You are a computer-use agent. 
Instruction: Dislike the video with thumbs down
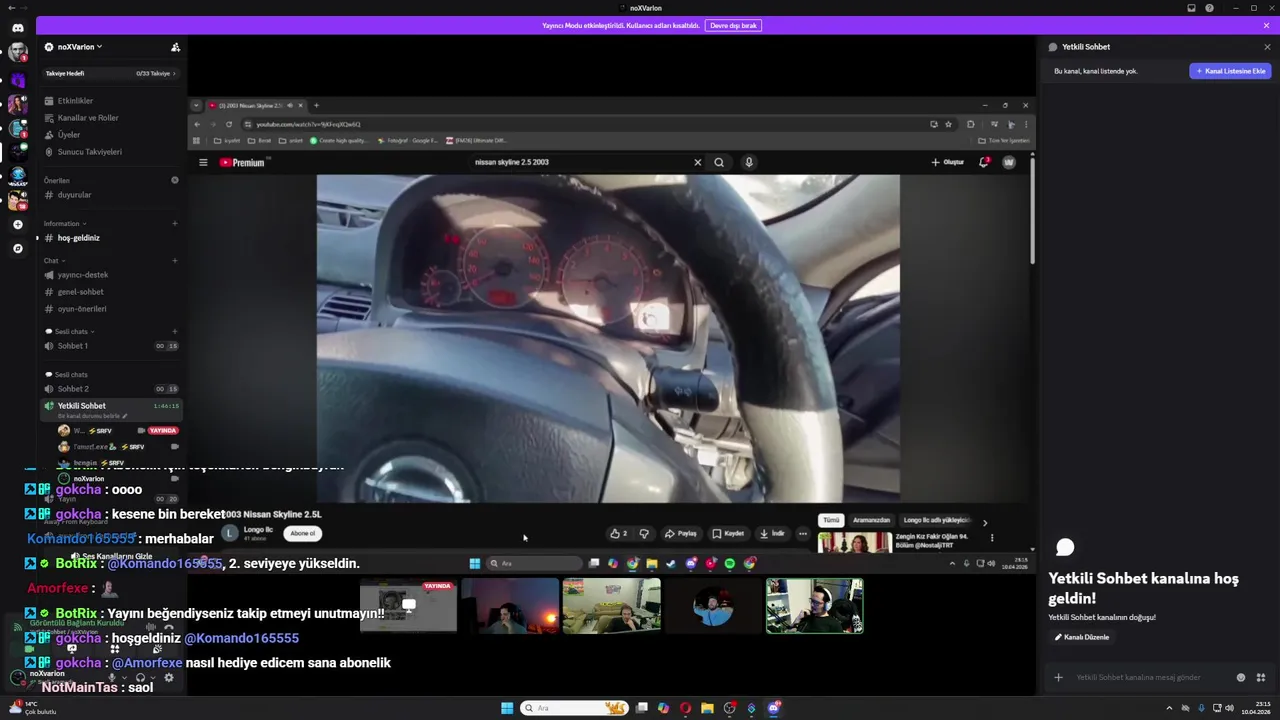[644, 533]
